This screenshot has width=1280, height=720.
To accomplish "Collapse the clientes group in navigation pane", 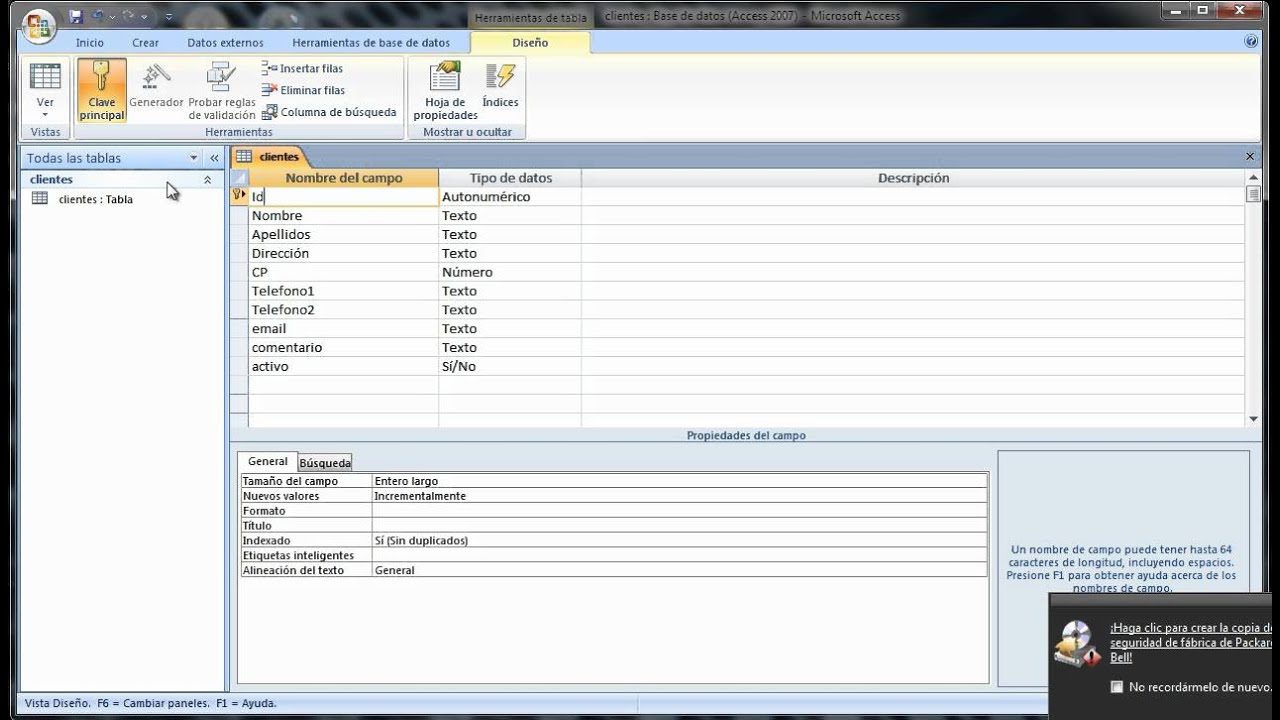I will 208,180.
